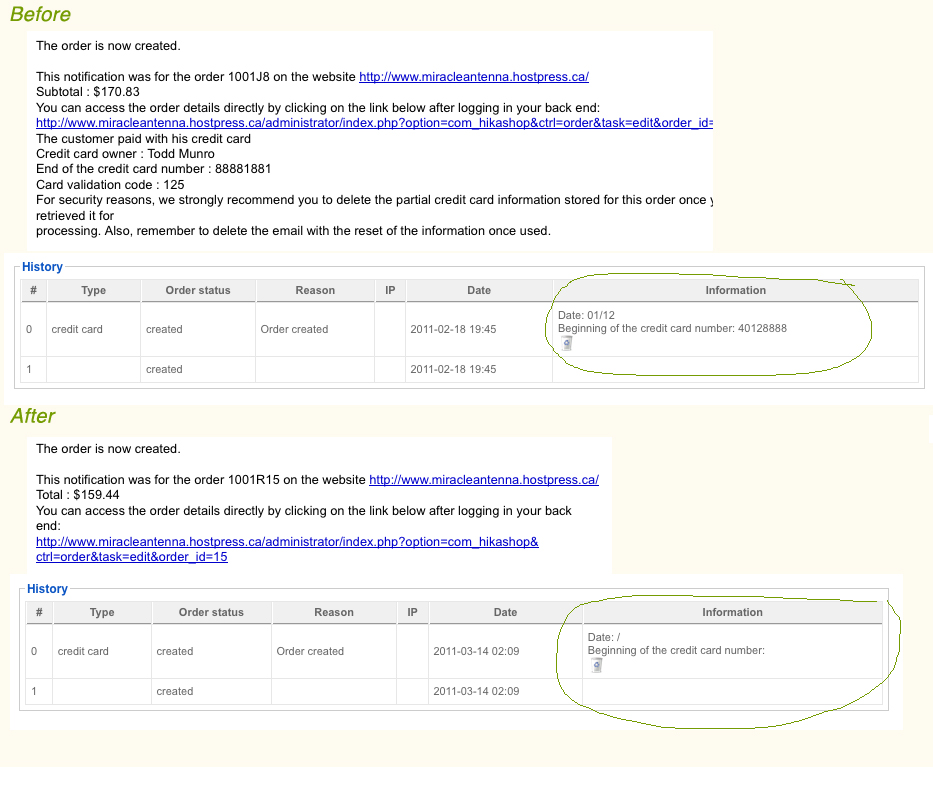Click 'Total : $159.44' line
This screenshot has height=800, width=933.
click(x=77, y=495)
